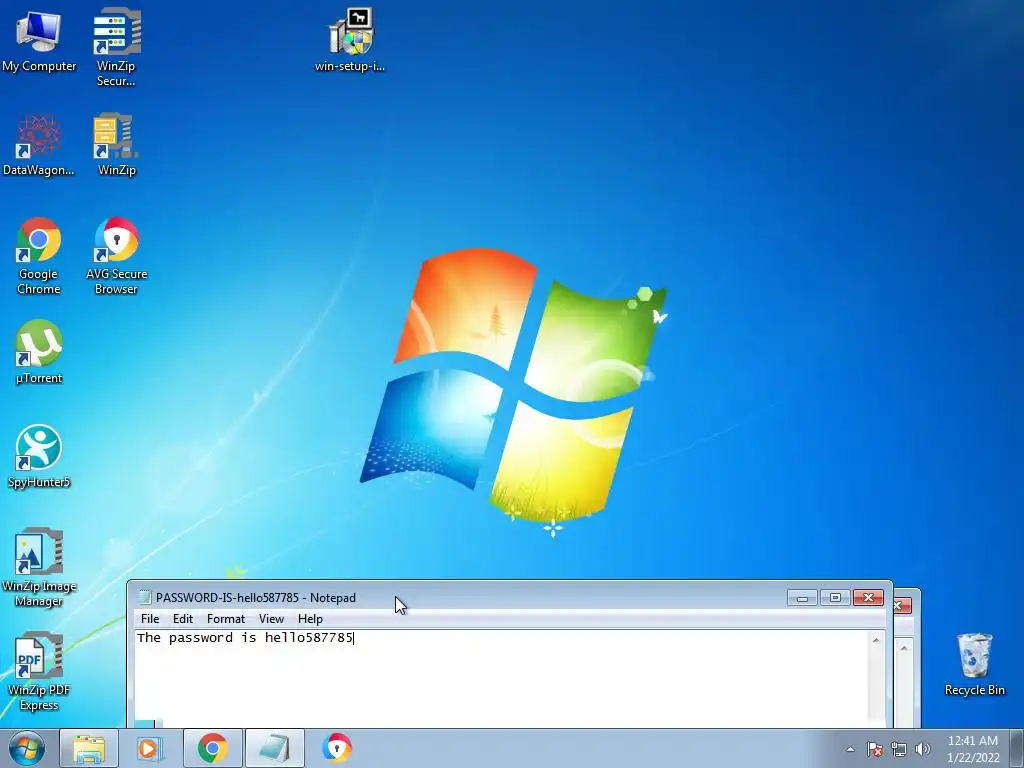Select the Recycle Bin icon
Viewport: 1024px width, 768px height.
[x=974, y=664]
